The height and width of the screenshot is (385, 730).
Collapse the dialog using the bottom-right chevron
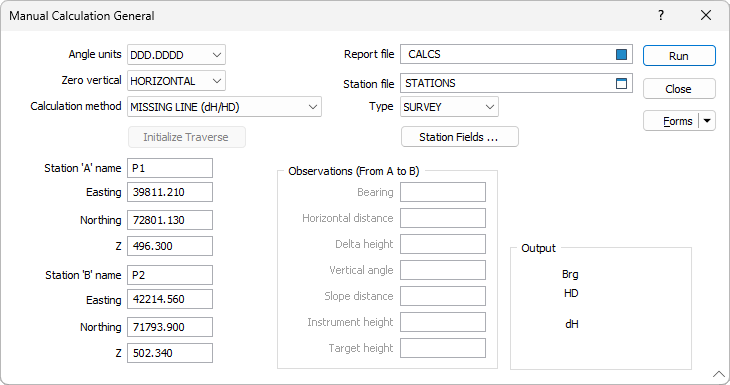click(718, 374)
